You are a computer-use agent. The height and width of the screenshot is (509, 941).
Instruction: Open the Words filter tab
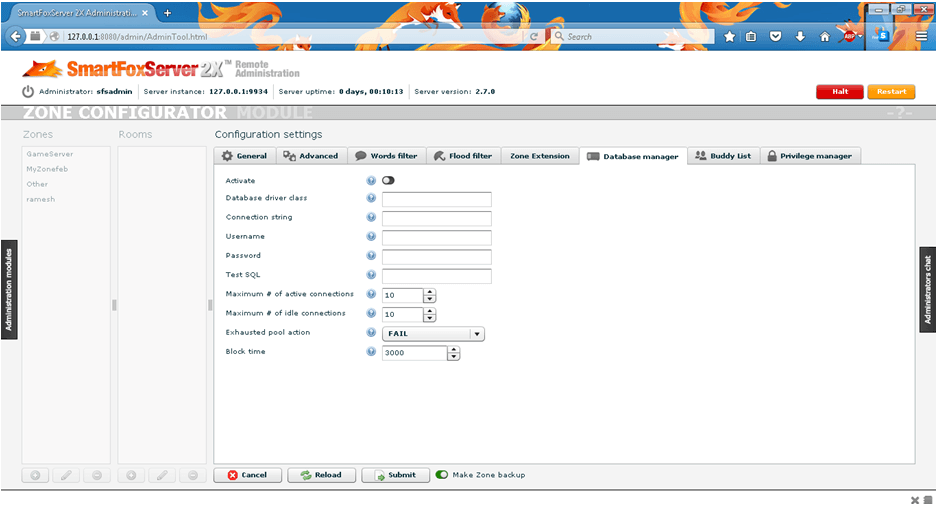point(386,156)
